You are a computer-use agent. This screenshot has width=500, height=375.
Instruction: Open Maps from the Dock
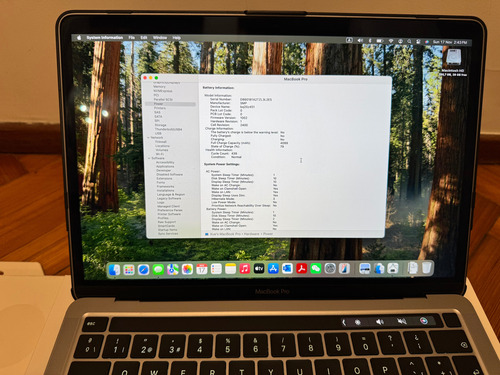(x=173, y=269)
